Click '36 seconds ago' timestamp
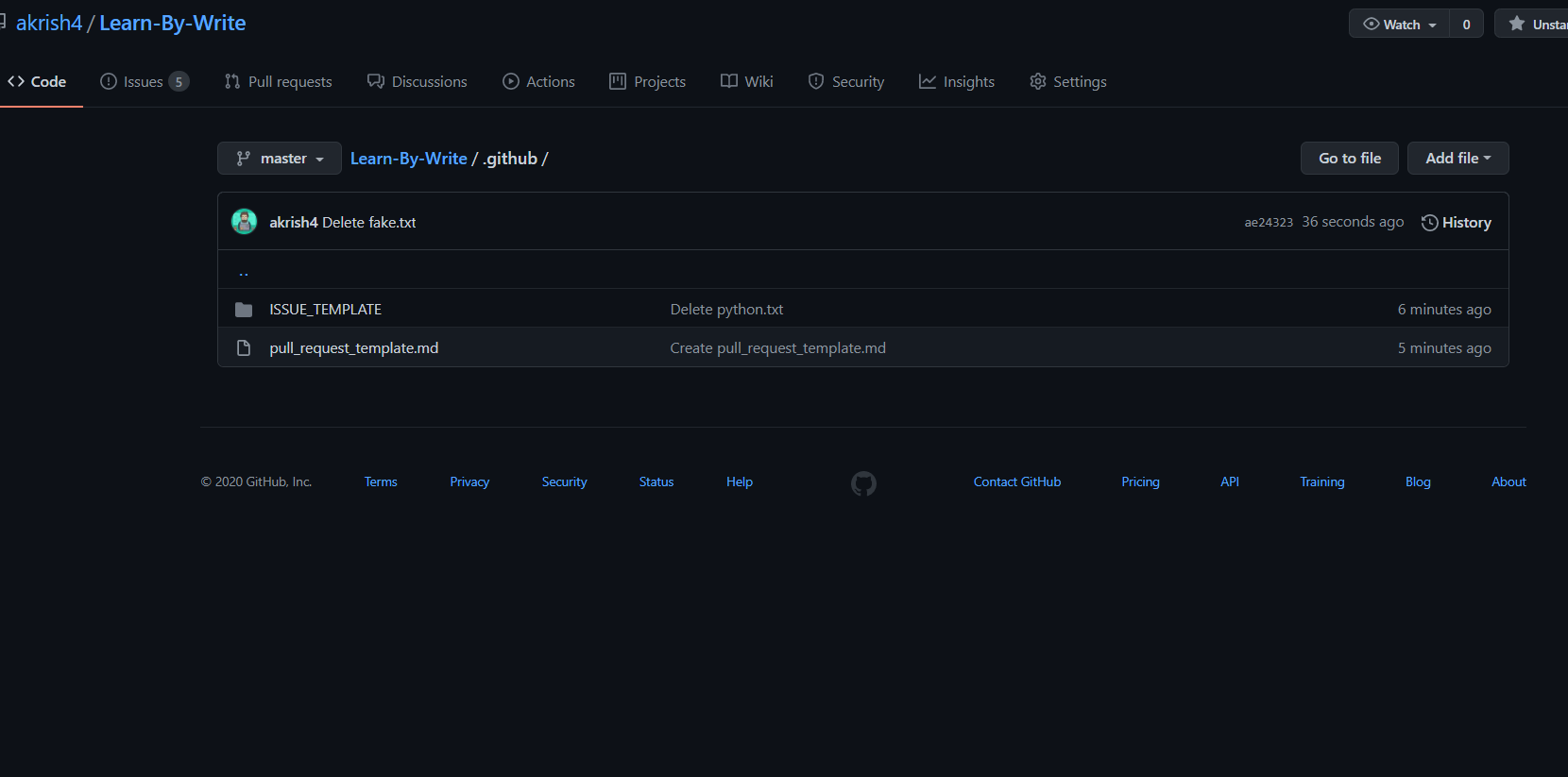Viewport: 1568px width, 777px height. (x=1353, y=222)
